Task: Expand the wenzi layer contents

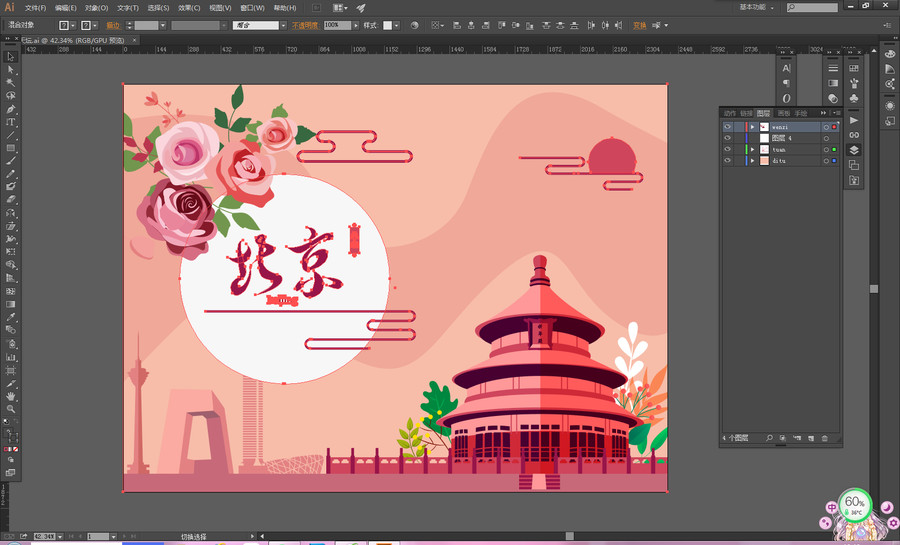Action: (752, 127)
